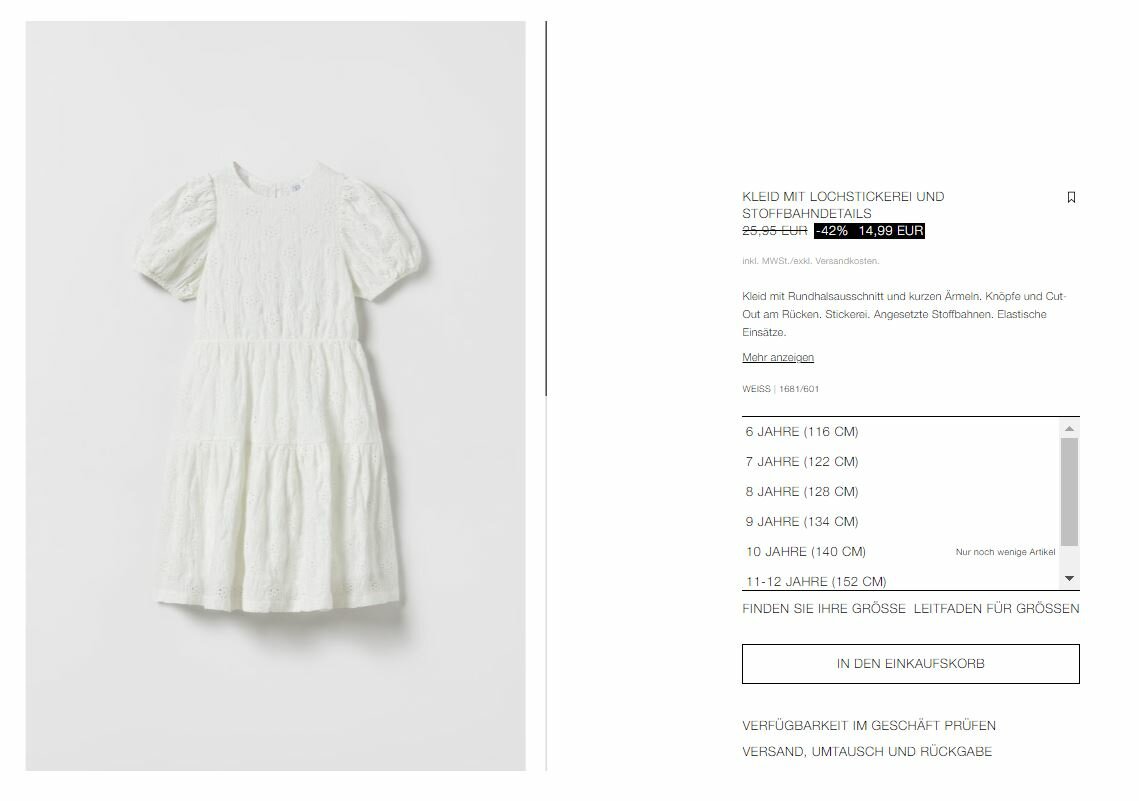Save item with the bookmark icon

pos(1071,198)
